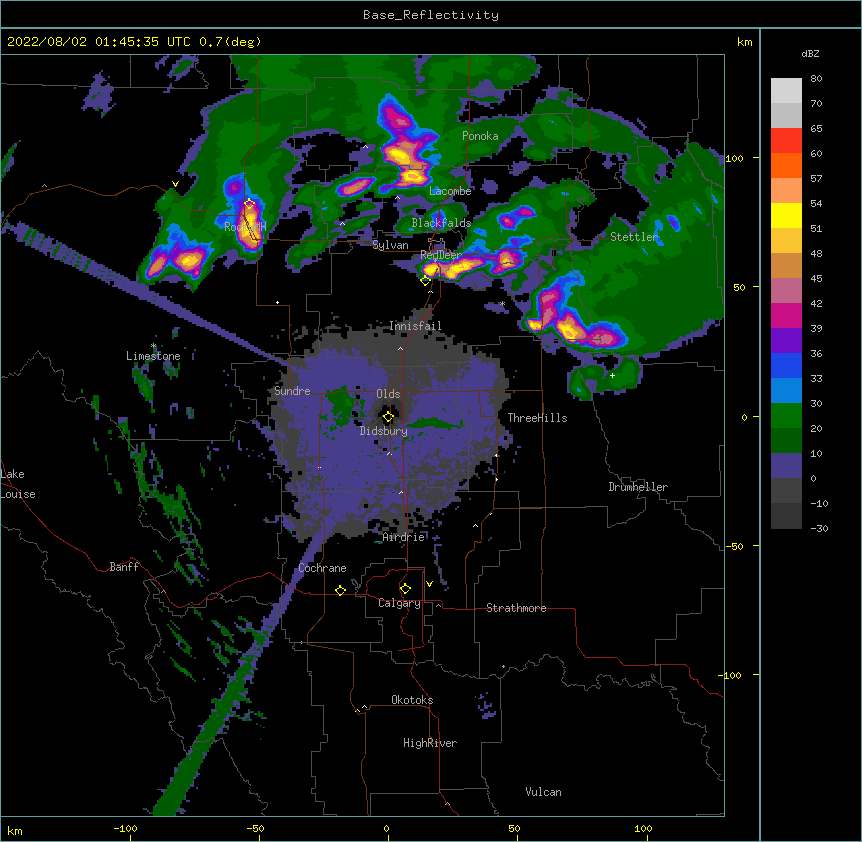Click the Vulcan town label
This screenshot has width=862, height=842.
543,792
